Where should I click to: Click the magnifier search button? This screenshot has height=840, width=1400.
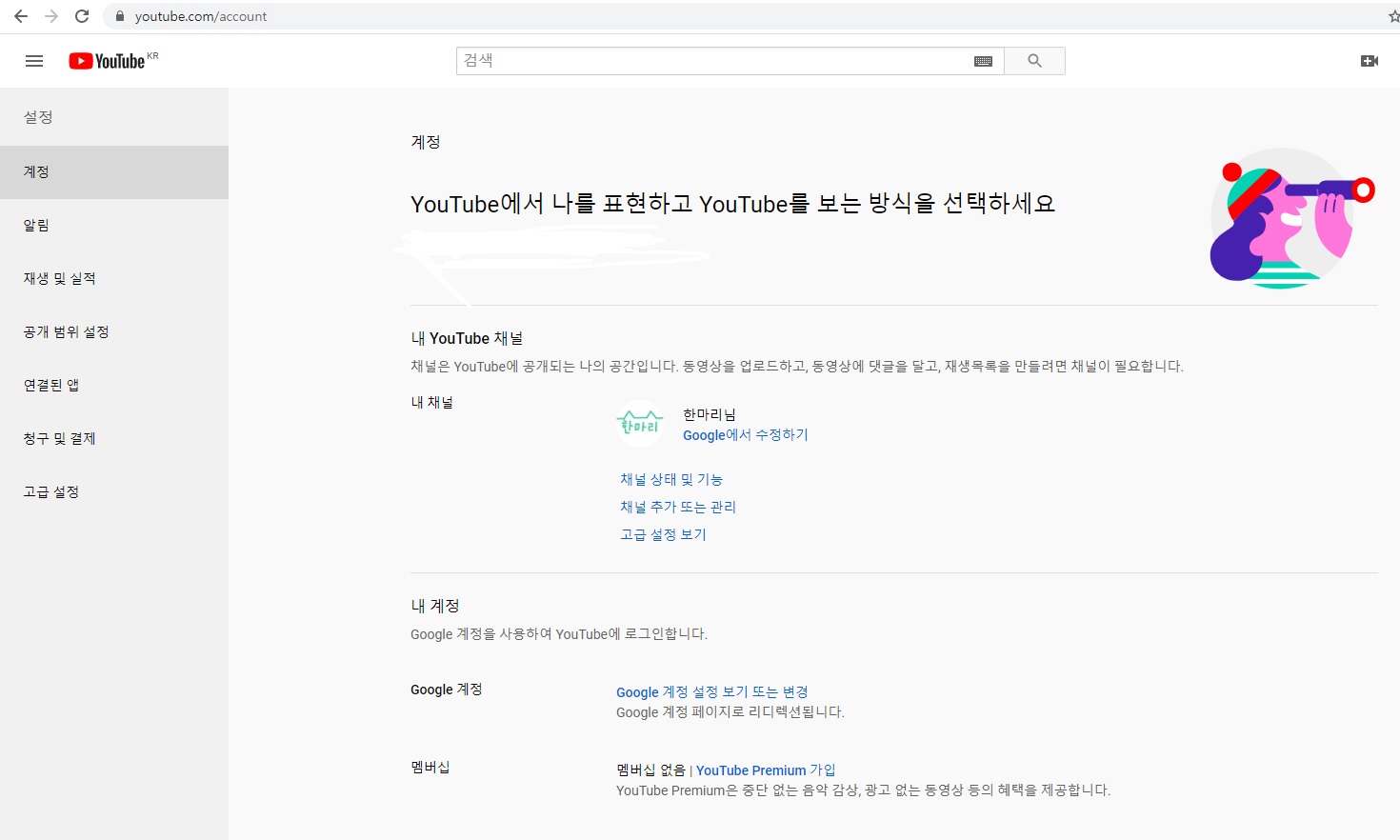[x=1034, y=61]
